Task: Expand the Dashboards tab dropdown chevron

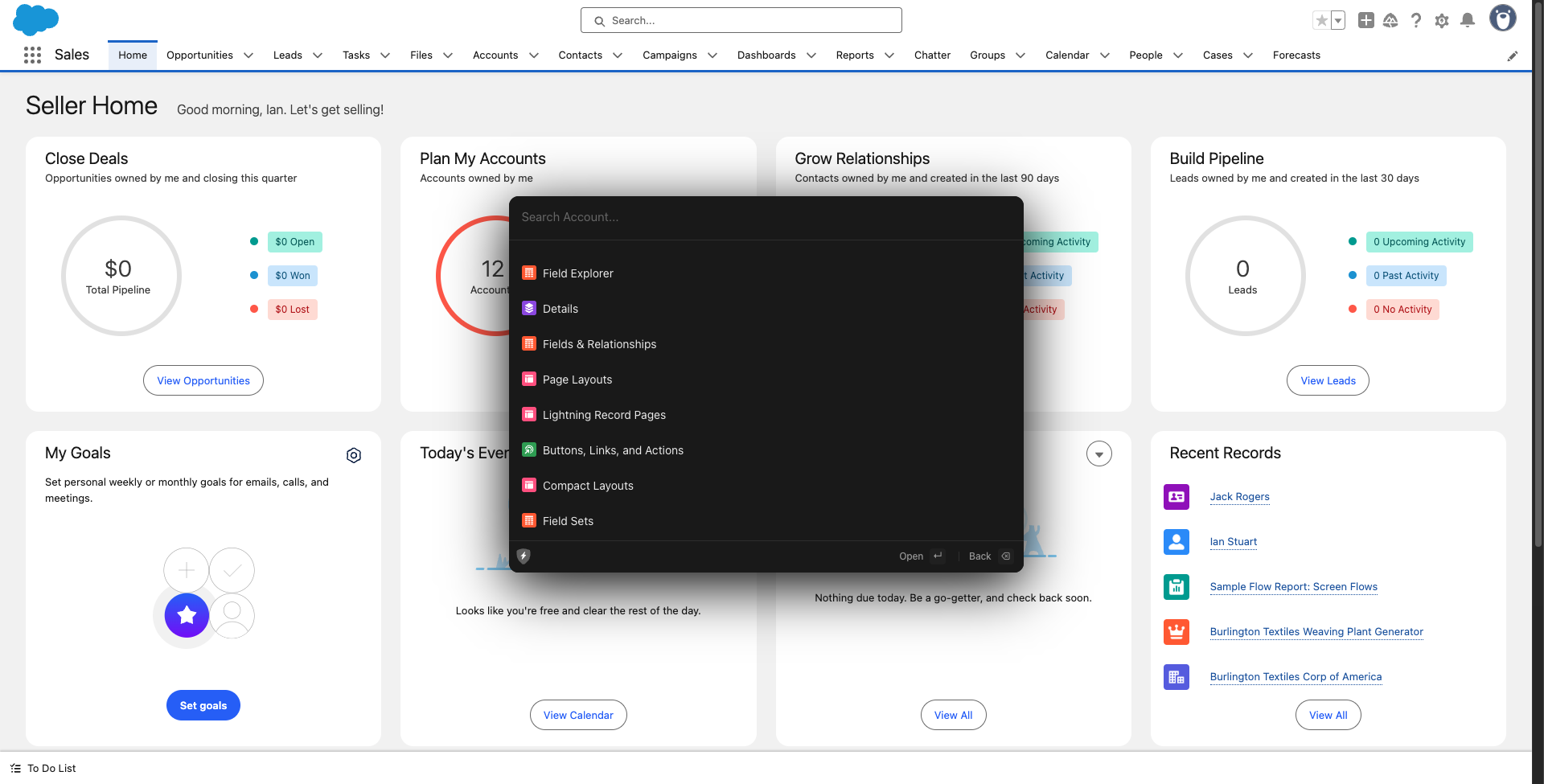Action: [811, 55]
